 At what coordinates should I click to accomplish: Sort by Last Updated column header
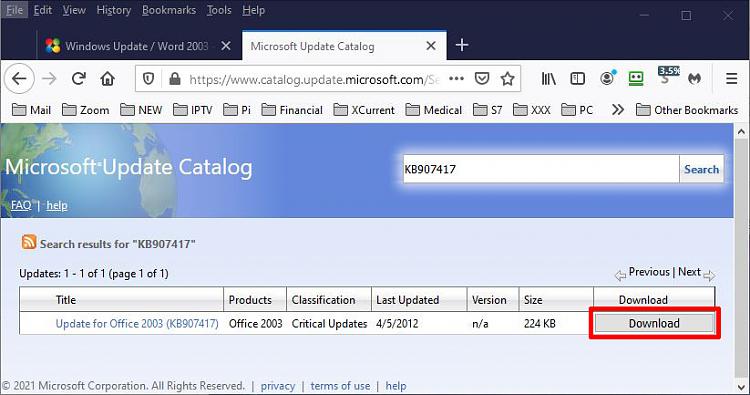pyautogui.click(x=408, y=300)
